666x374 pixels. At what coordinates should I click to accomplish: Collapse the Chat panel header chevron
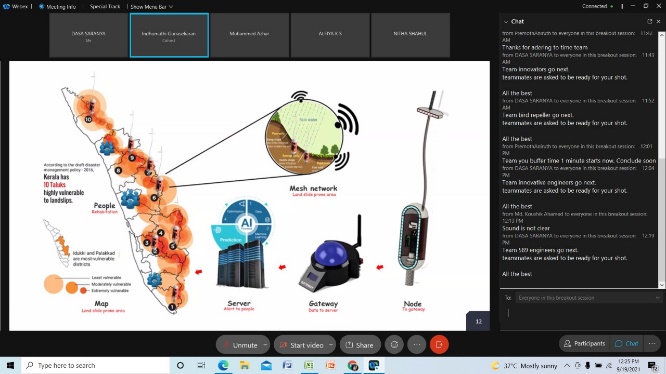[x=506, y=22]
